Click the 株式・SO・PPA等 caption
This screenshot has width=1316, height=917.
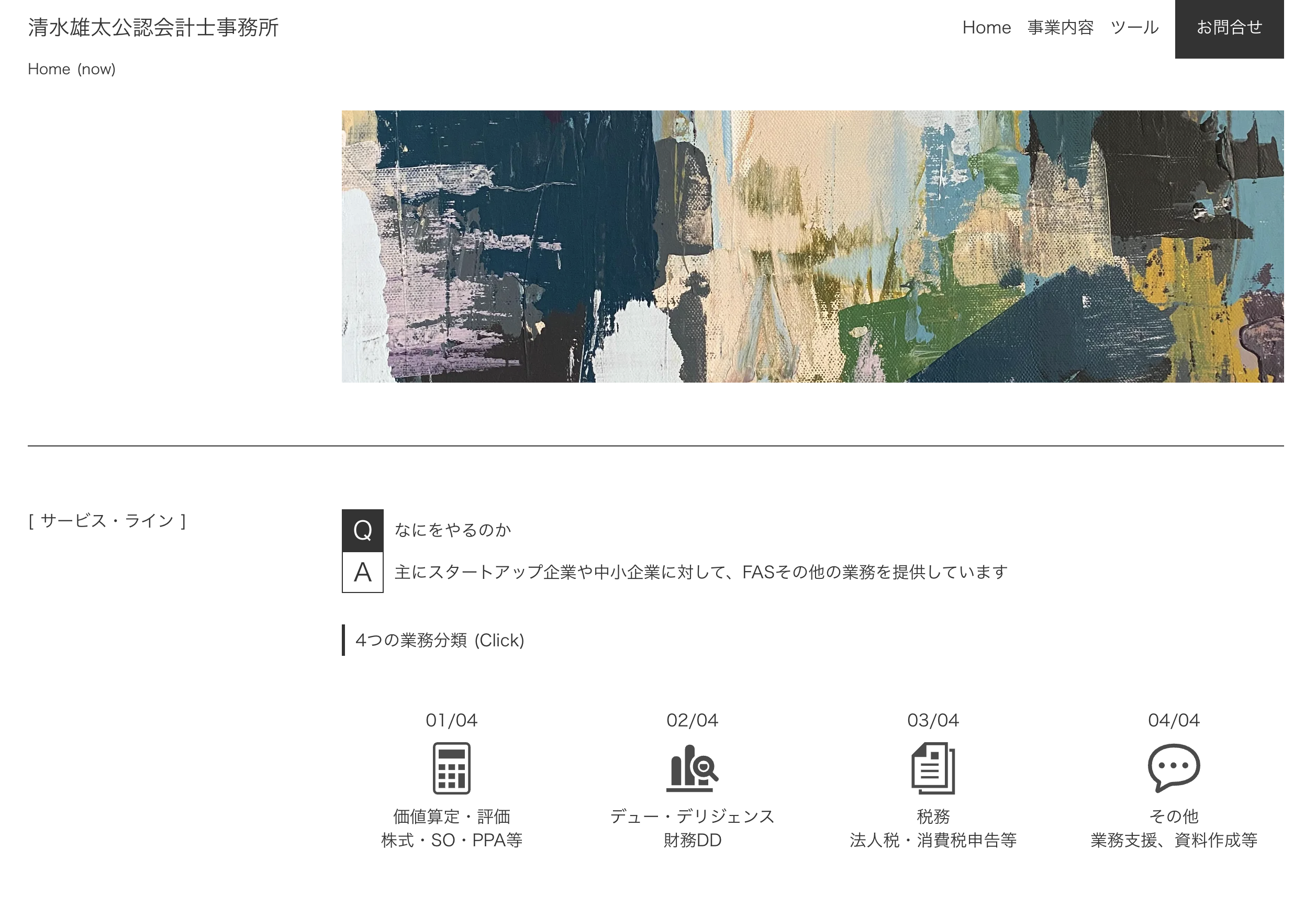(451, 840)
